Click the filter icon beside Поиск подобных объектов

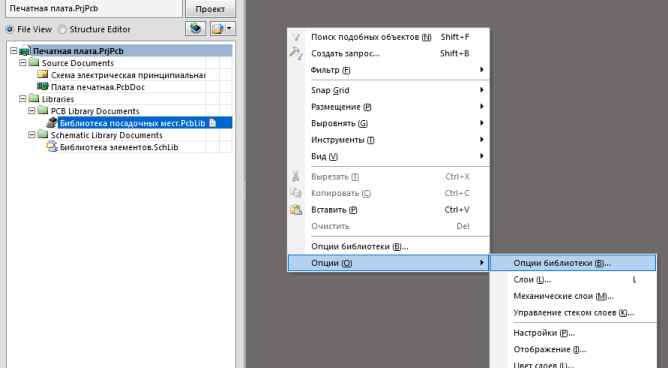pyautogui.click(x=296, y=37)
